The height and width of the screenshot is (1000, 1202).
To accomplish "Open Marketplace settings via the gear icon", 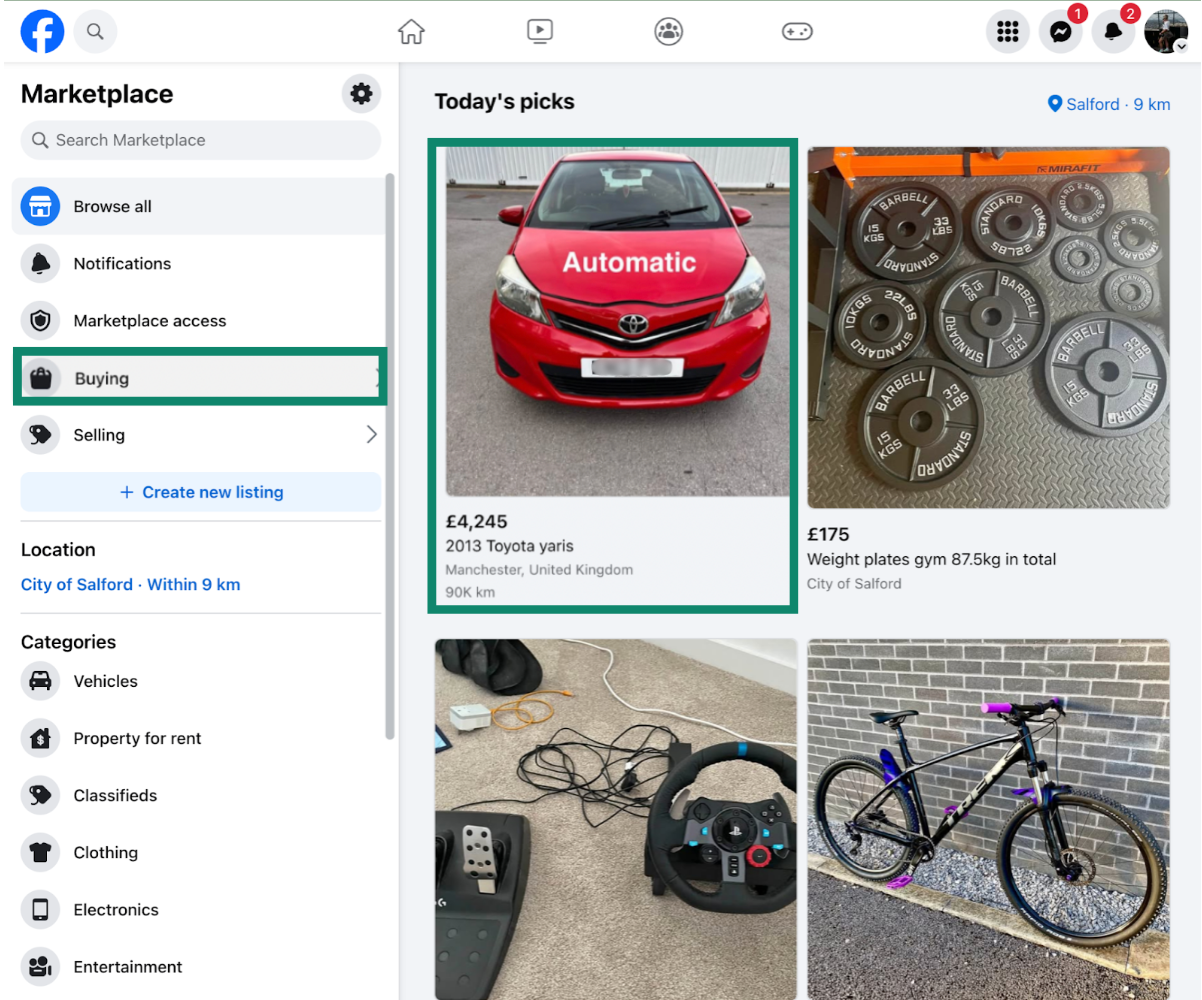I will [360, 93].
